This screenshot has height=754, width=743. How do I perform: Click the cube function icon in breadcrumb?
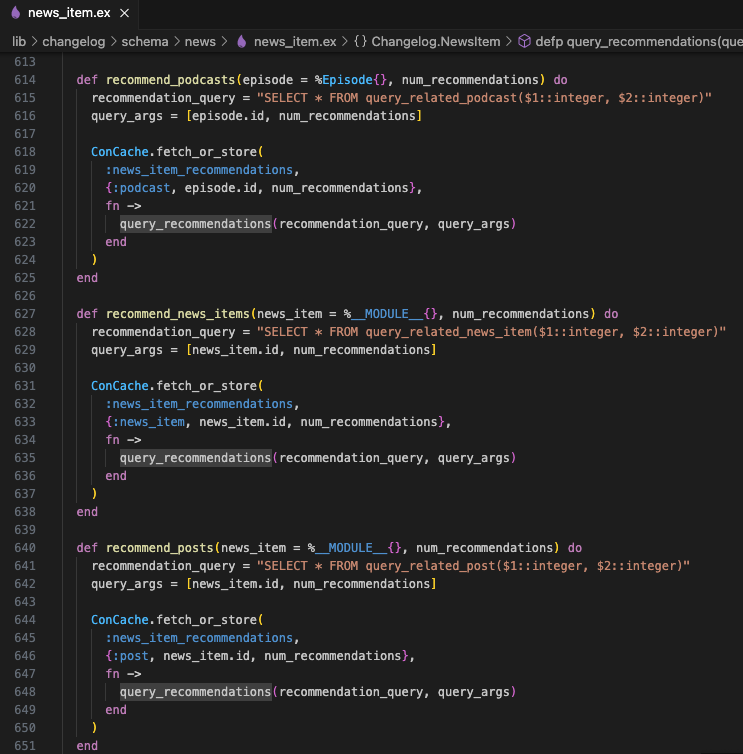tap(524, 42)
